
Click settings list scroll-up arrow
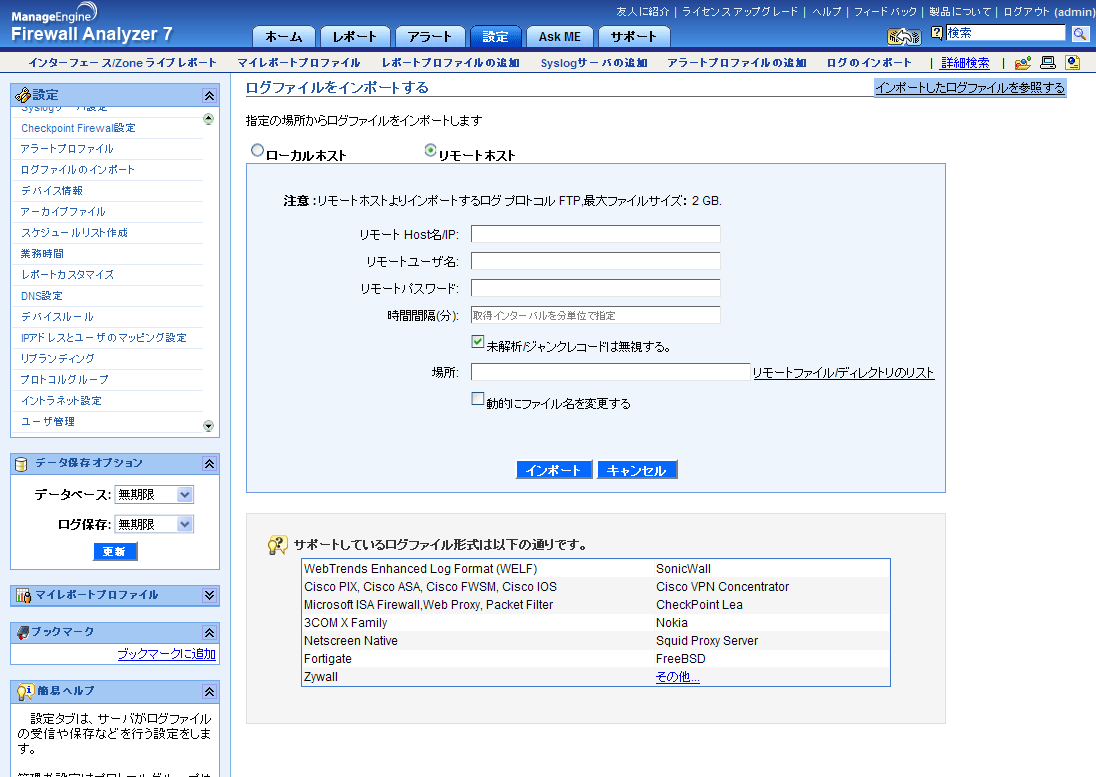(208, 119)
